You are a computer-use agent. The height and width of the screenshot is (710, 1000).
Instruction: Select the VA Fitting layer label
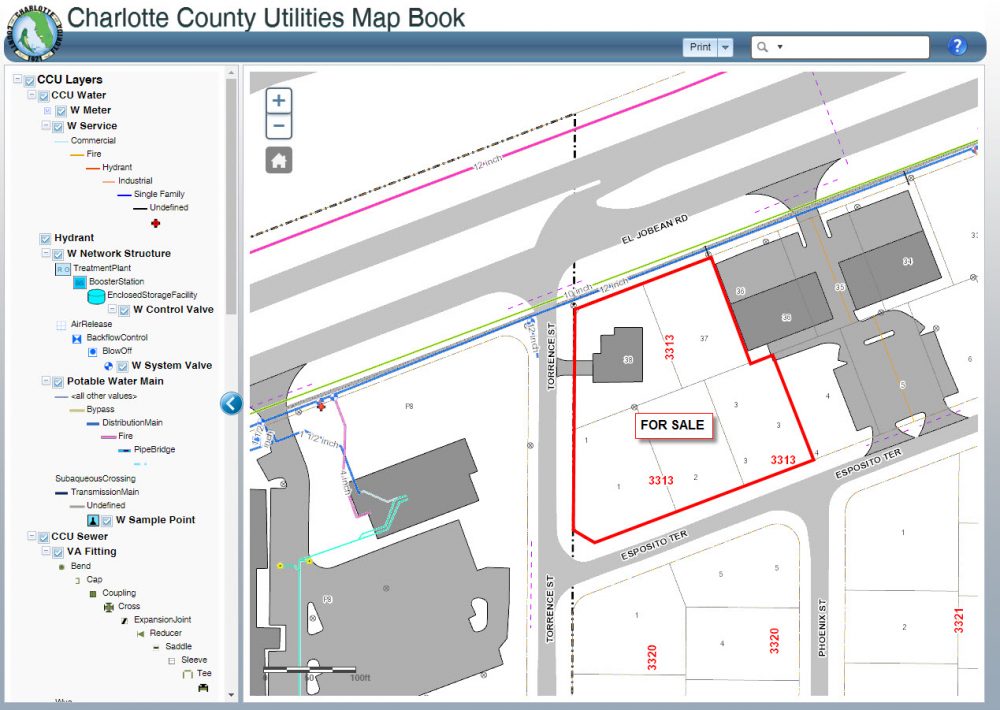(91, 551)
